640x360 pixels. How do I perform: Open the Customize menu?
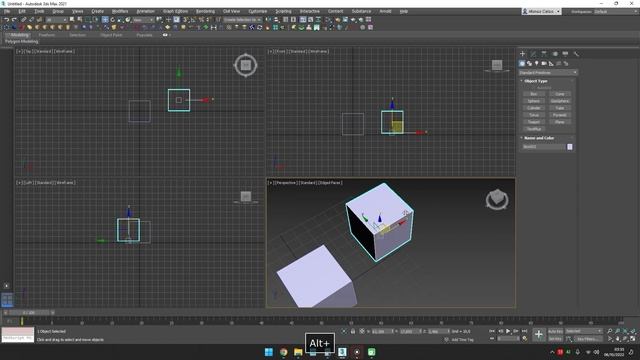click(x=258, y=11)
